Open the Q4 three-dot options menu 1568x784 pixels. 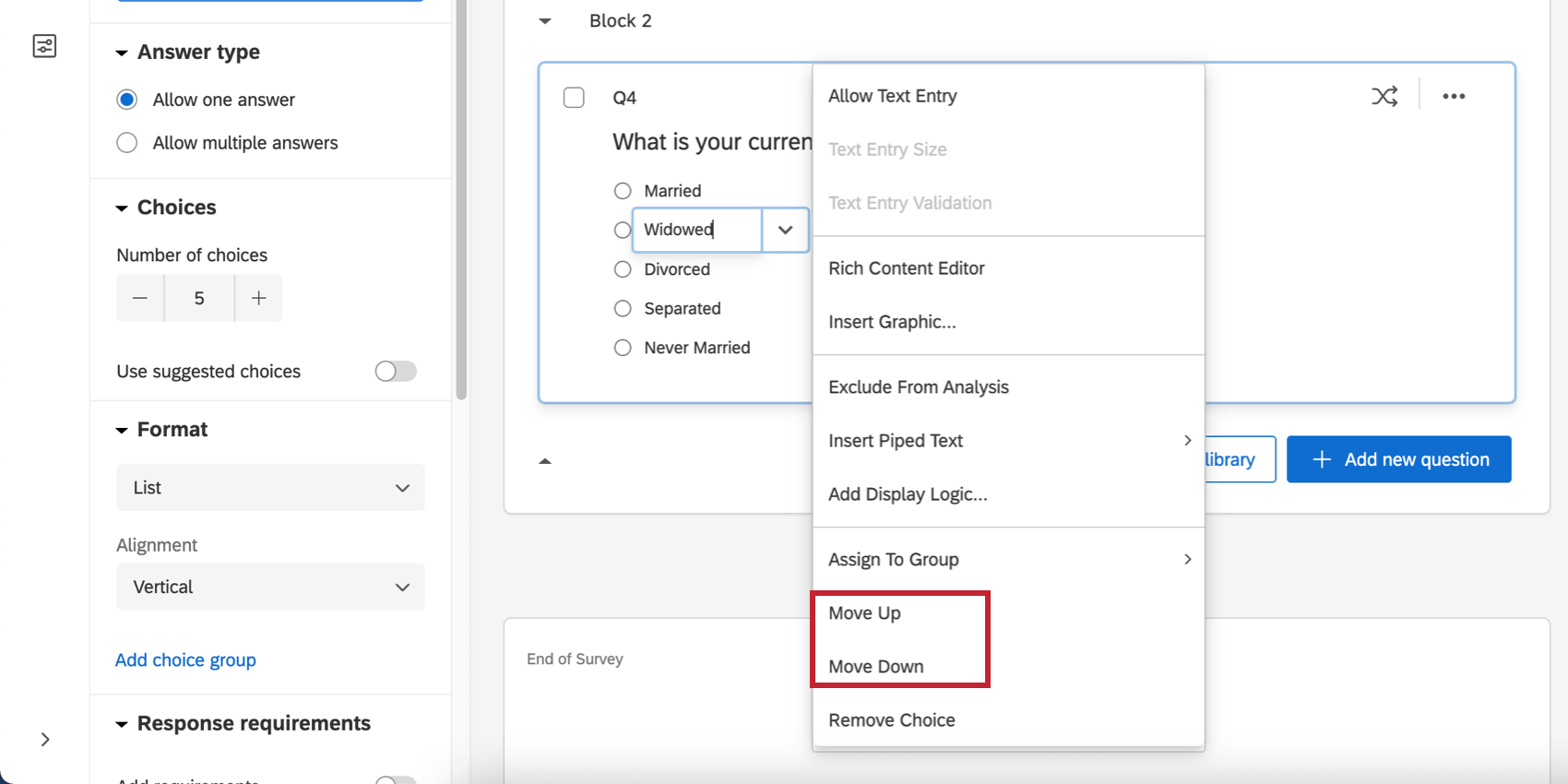click(x=1454, y=96)
